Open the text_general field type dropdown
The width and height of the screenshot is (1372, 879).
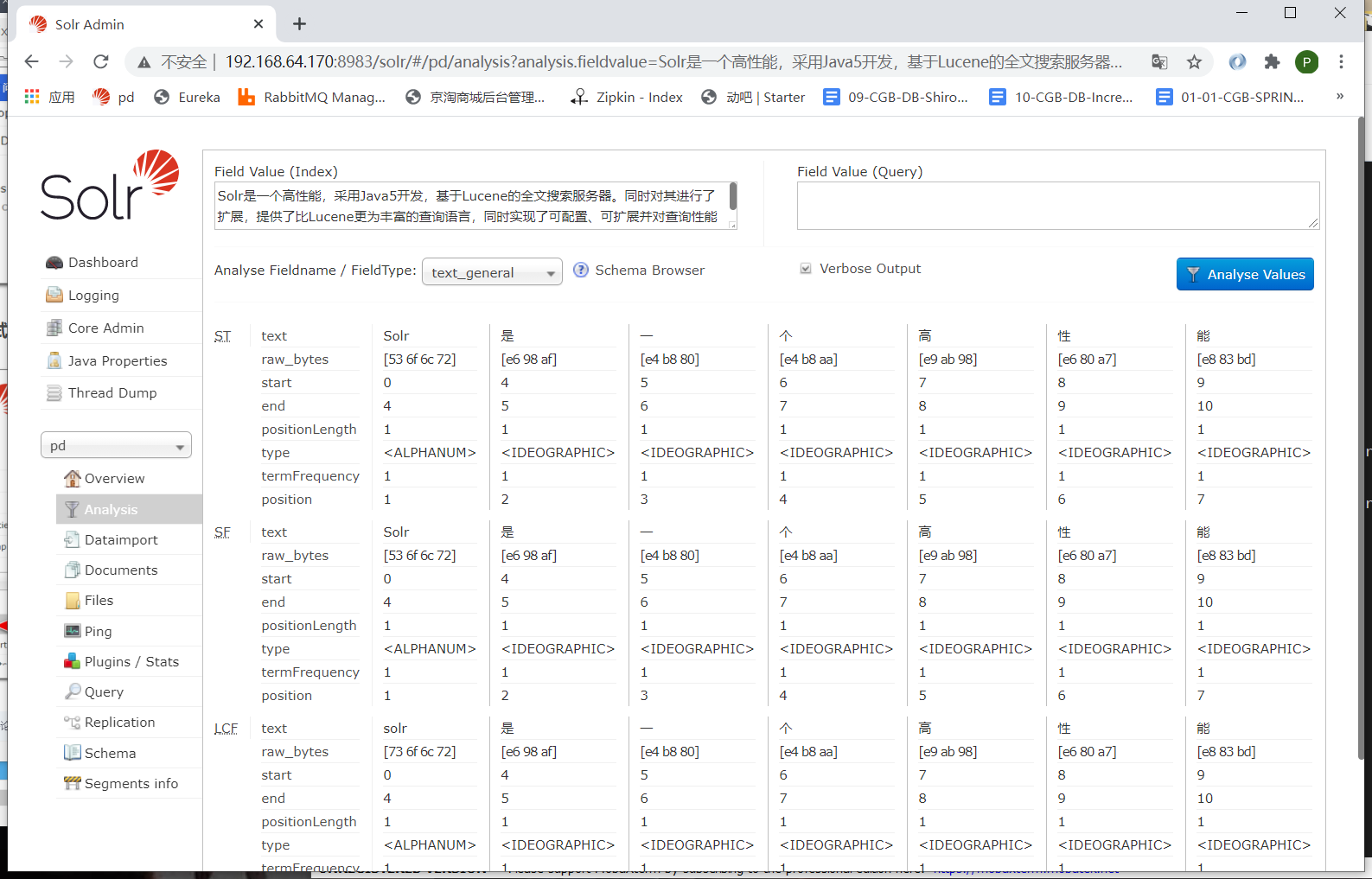tap(492, 272)
